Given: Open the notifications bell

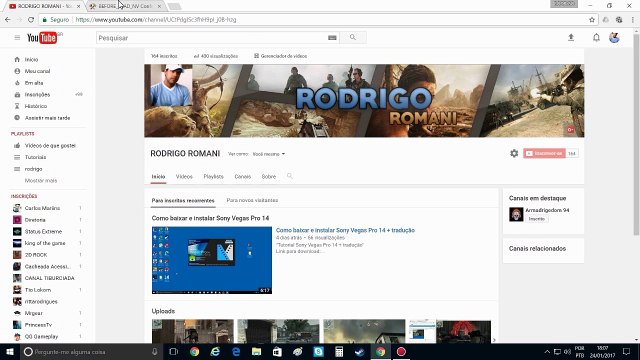Looking at the screenshot, I should (x=596, y=38).
